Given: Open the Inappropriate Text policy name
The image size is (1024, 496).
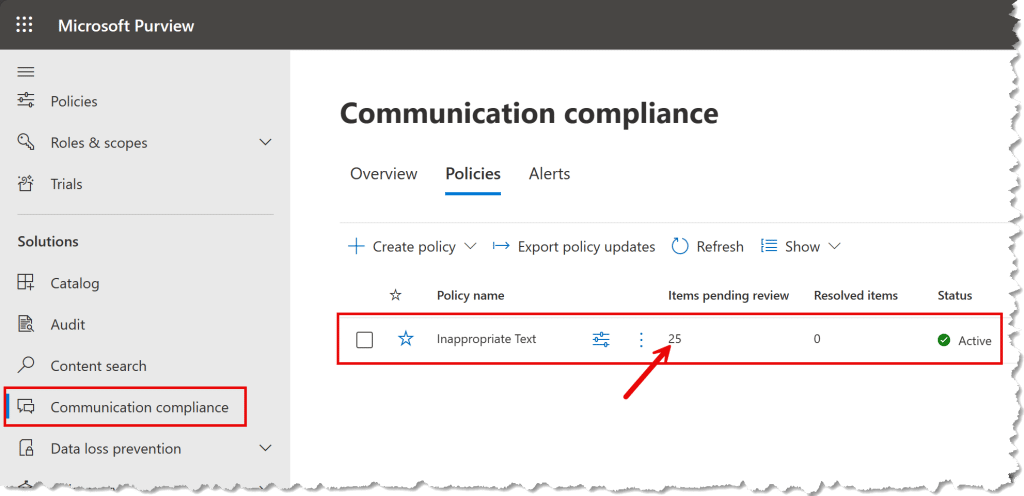Looking at the screenshot, I should coord(487,339).
